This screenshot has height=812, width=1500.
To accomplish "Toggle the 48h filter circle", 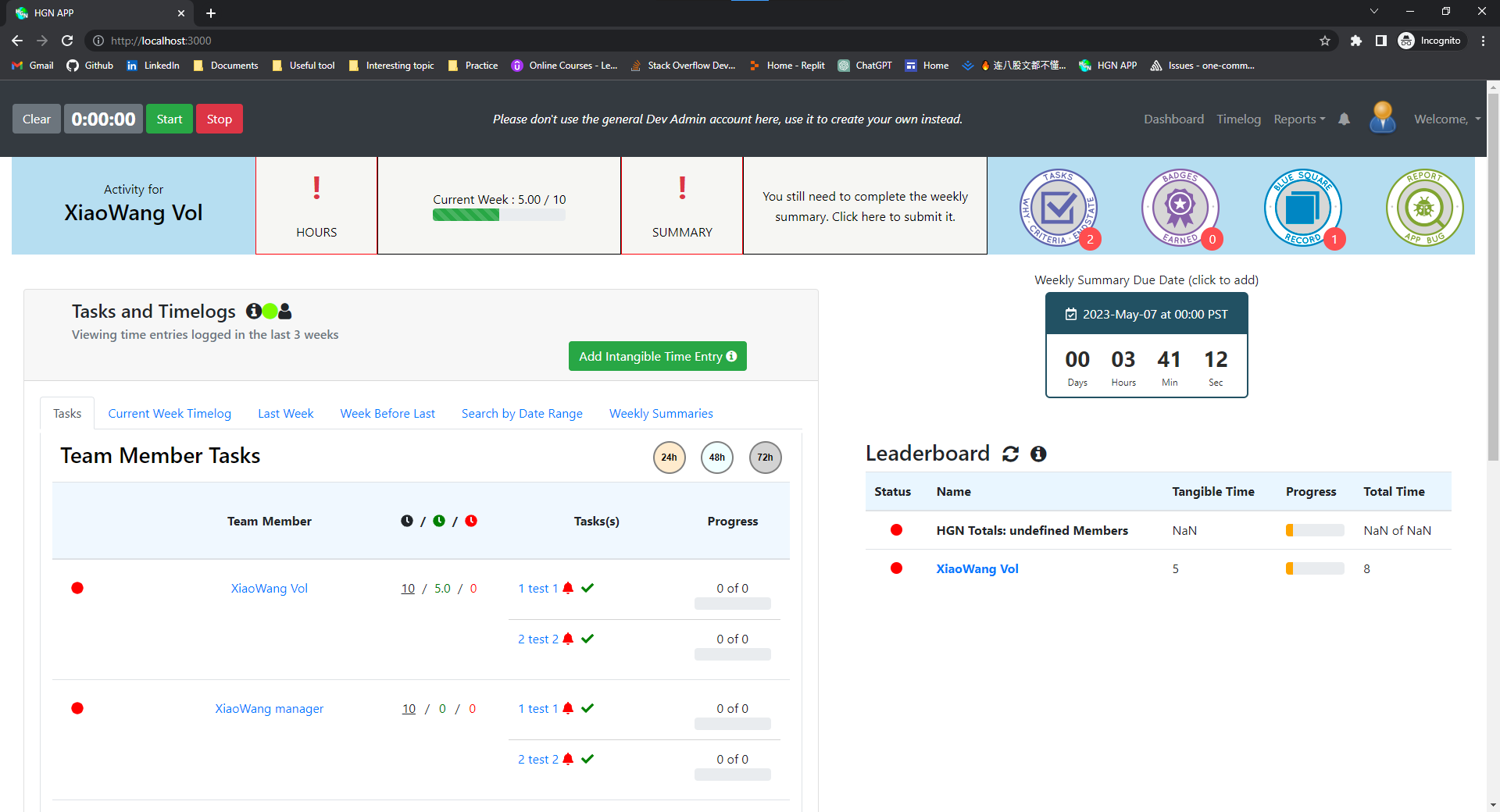I will [717, 458].
